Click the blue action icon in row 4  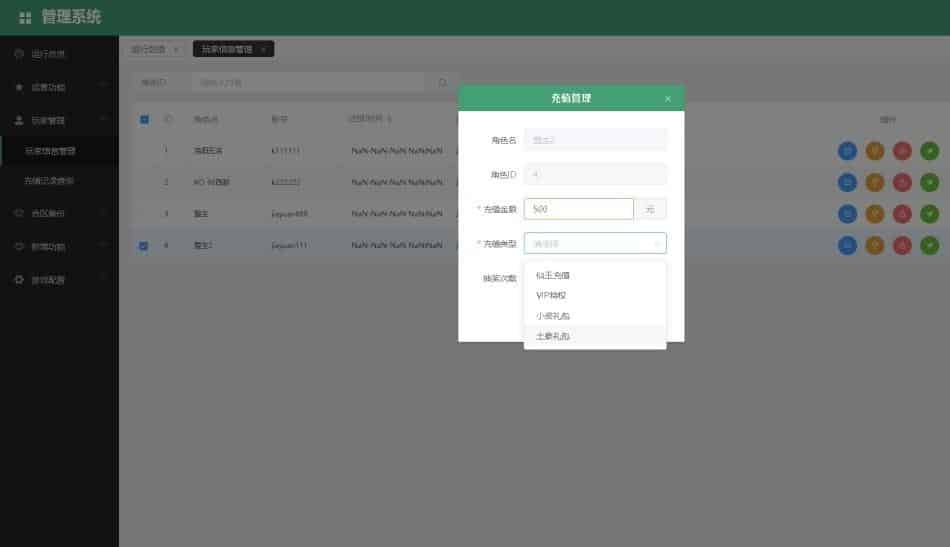[x=847, y=245]
